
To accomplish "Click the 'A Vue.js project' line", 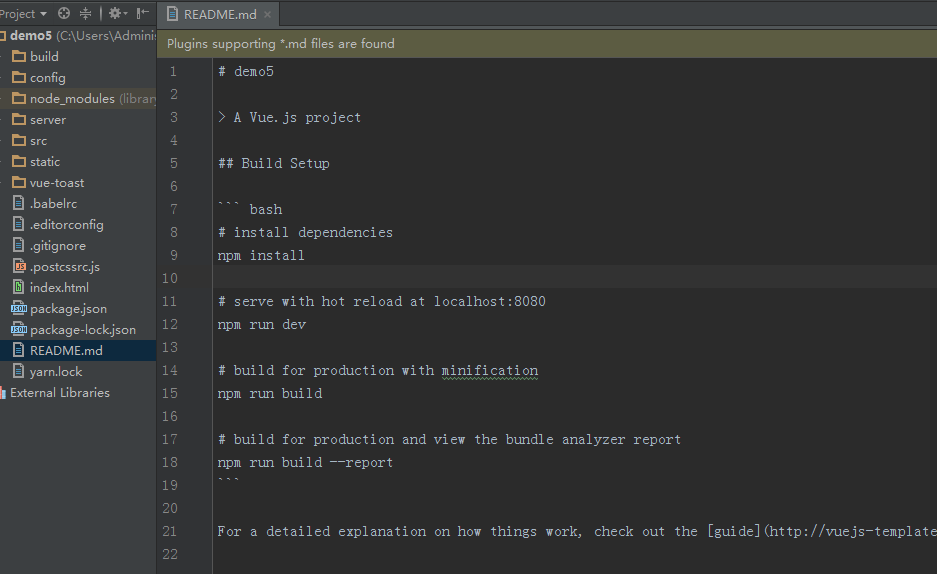I will click(289, 118).
